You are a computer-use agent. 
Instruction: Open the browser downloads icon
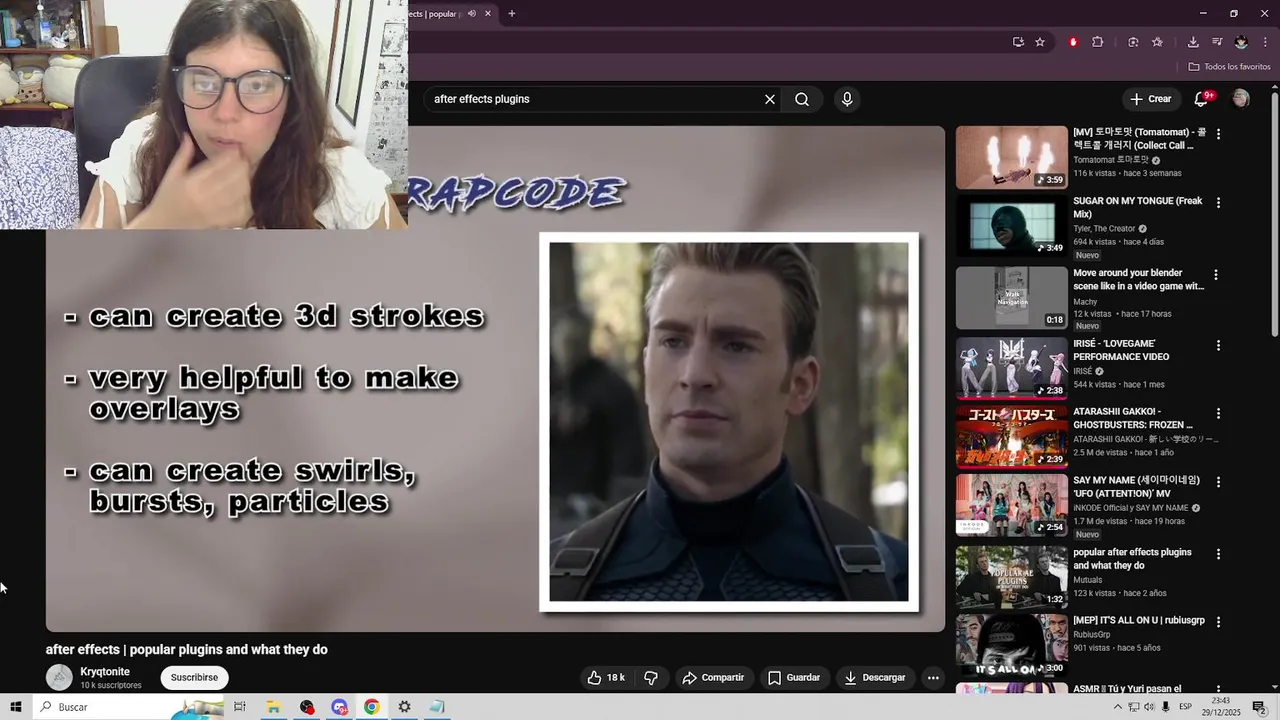point(1193,42)
